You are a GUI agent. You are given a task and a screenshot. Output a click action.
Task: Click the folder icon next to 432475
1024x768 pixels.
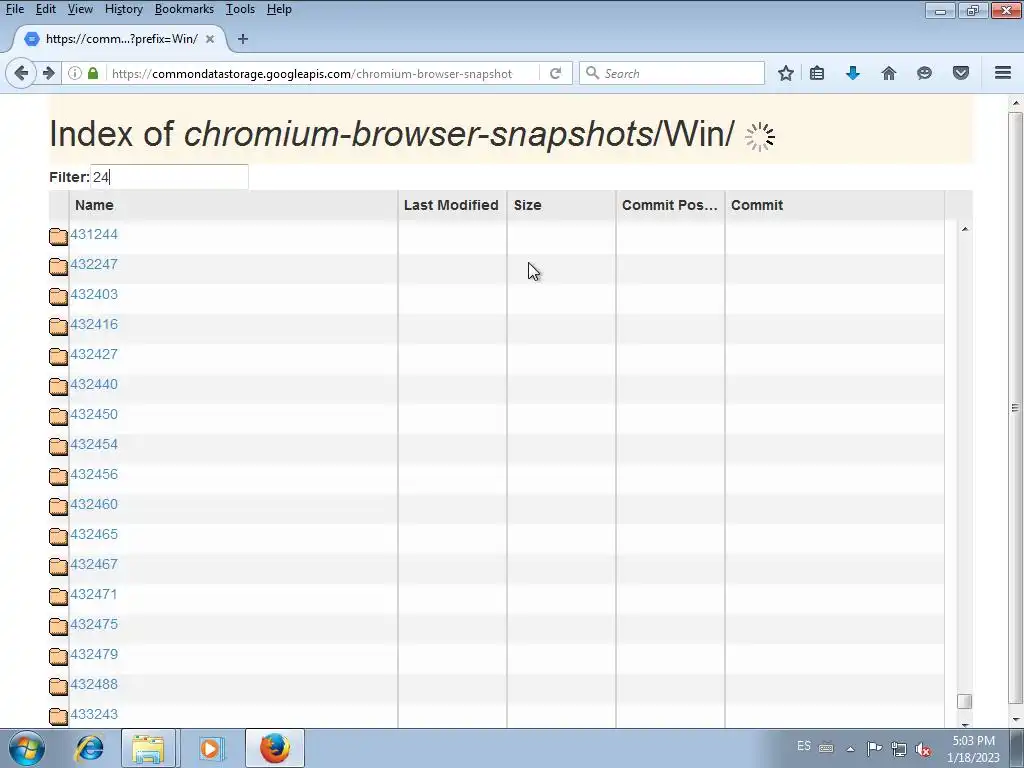point(59,626)
